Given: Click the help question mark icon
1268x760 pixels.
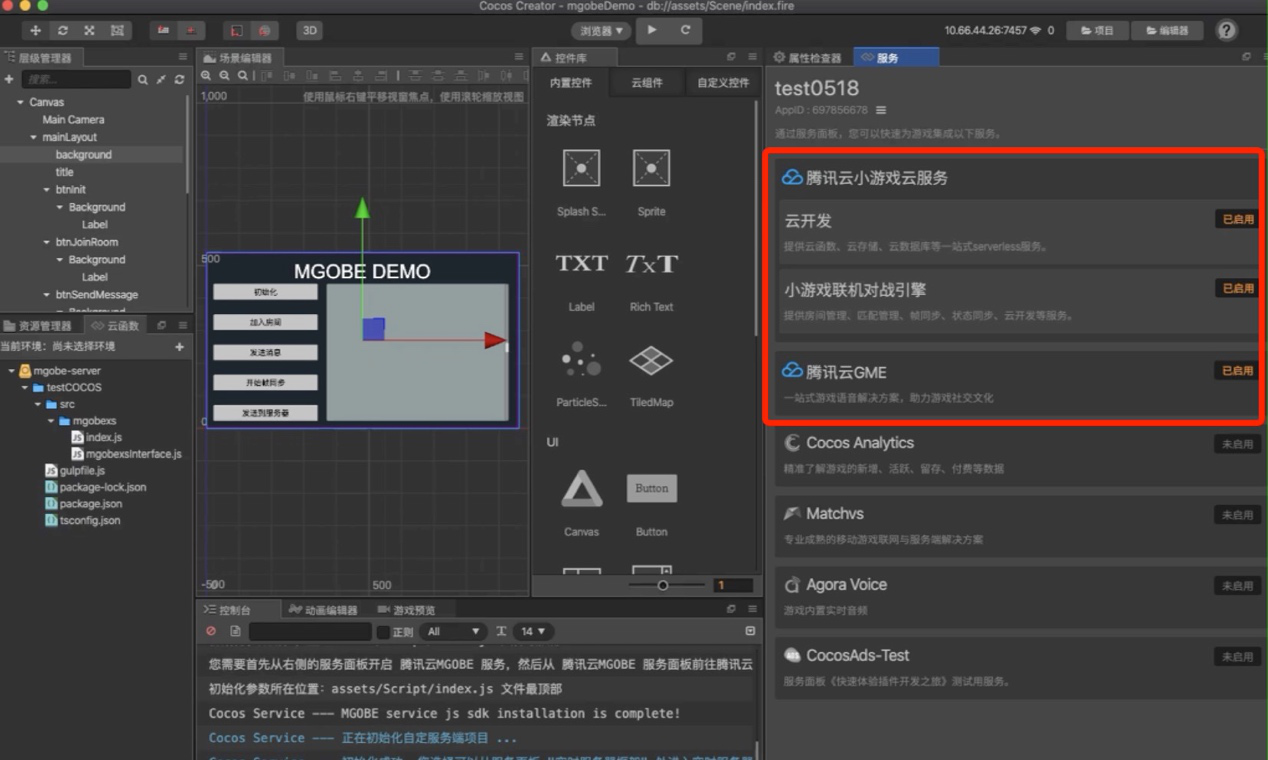Looking at the screenshot, I should click(1226, 30).
